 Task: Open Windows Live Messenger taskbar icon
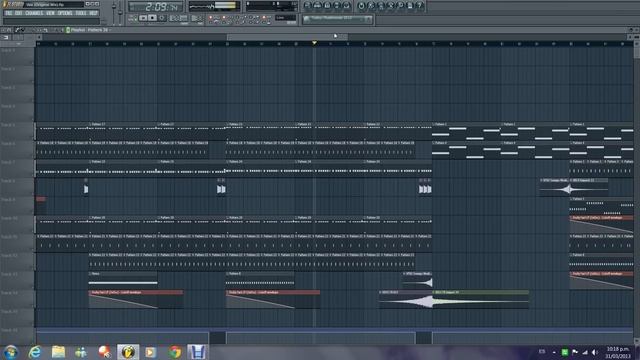point(81,352)
